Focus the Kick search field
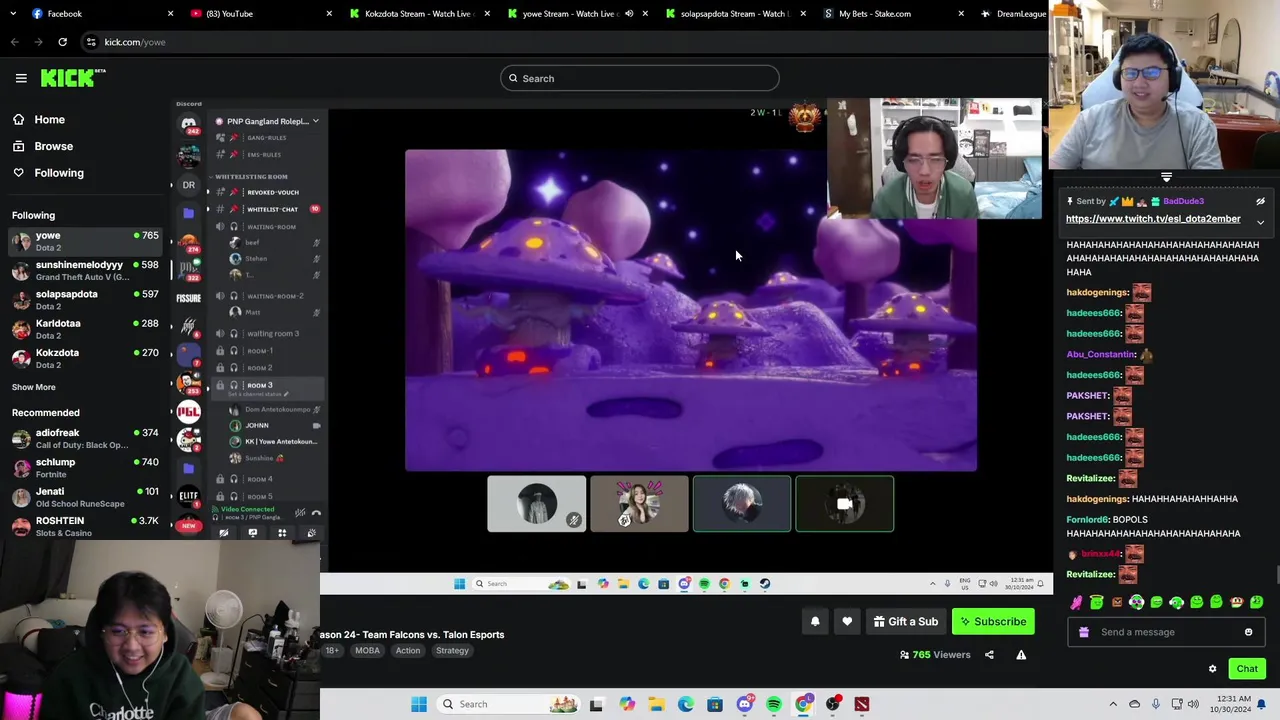This screenshot has height=720, width=1280. tap(640, 78)
